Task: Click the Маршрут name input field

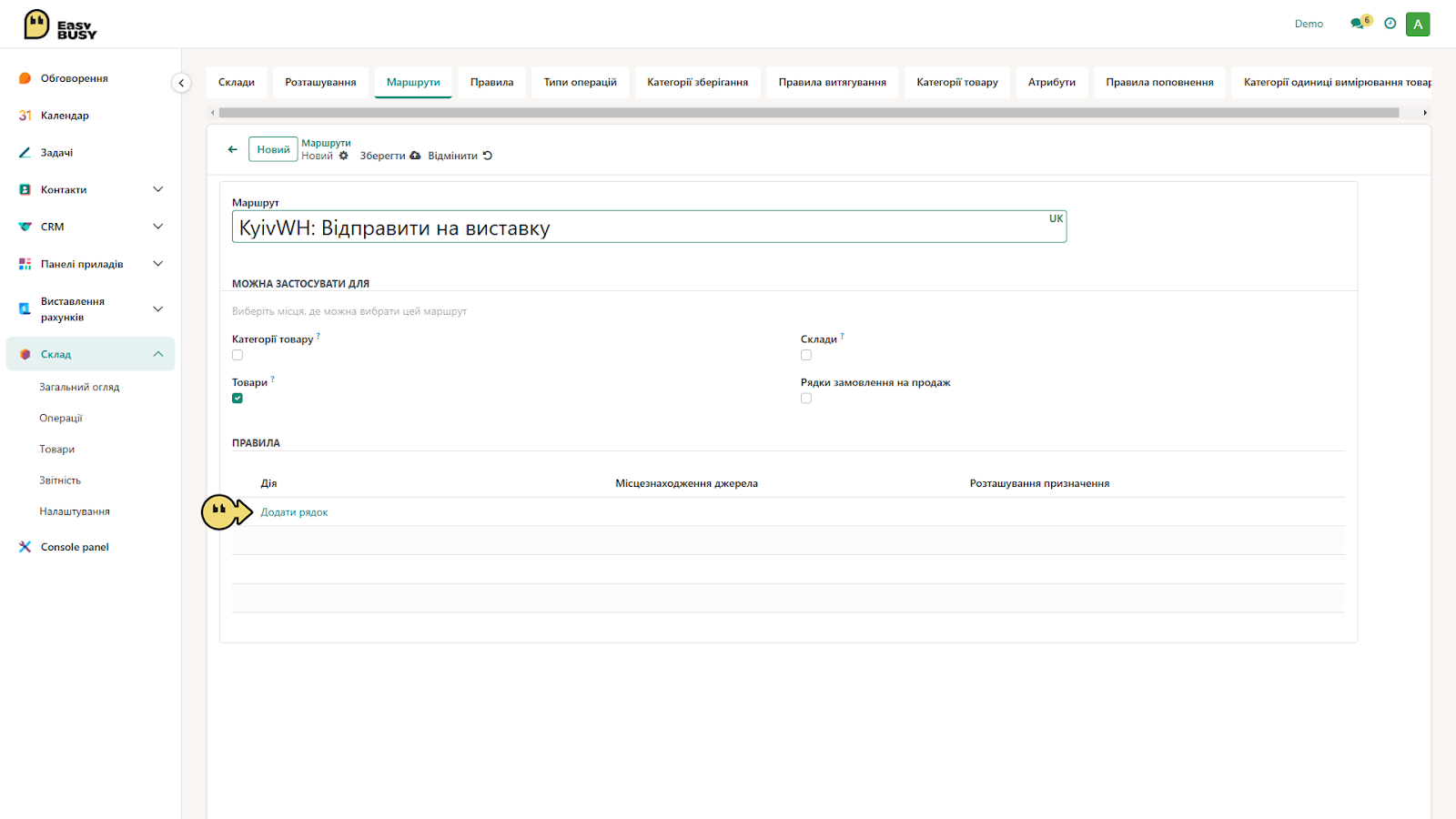Action: (x=649, y=227)
